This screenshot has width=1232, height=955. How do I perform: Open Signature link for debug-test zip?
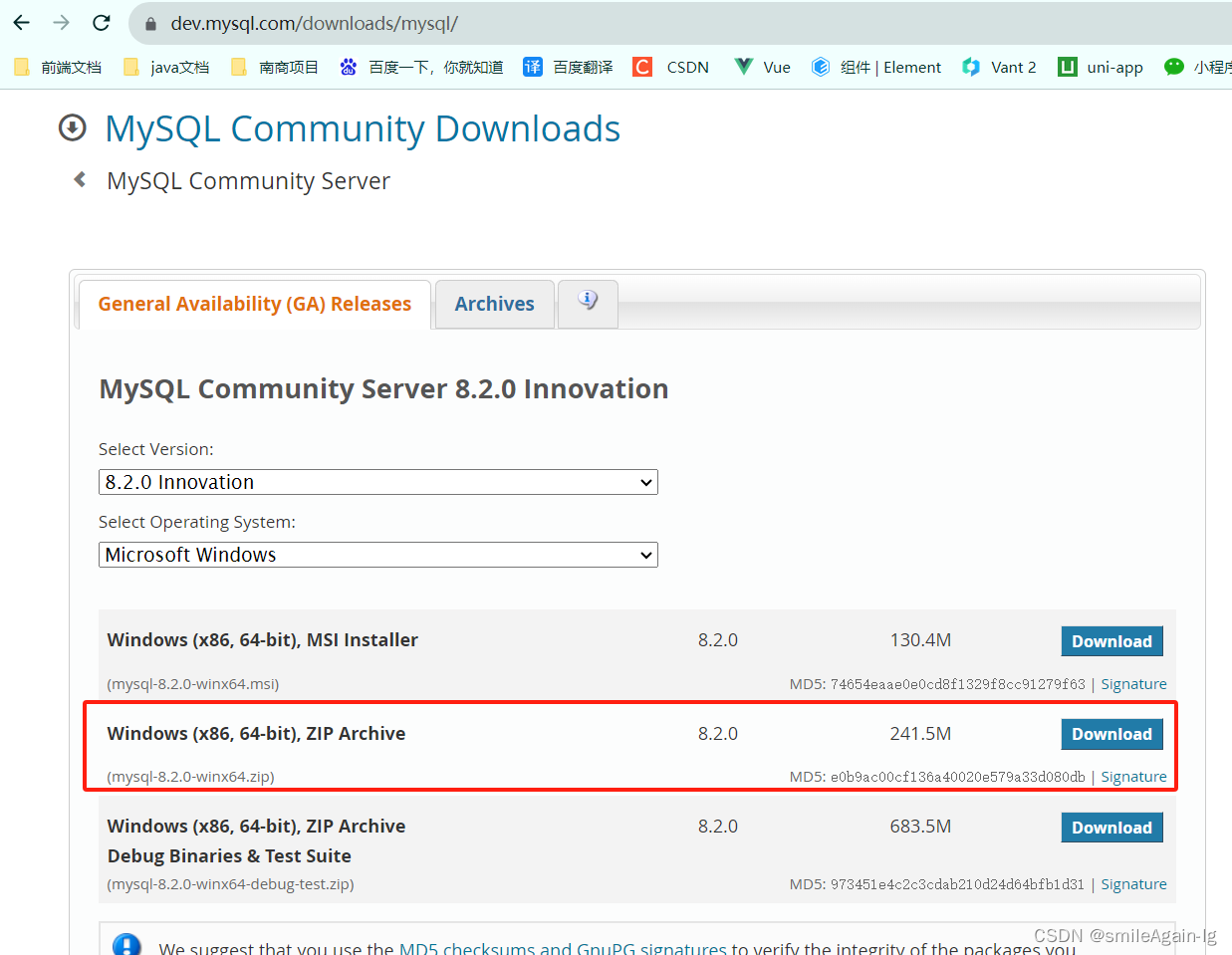[x=1133, y=884]
